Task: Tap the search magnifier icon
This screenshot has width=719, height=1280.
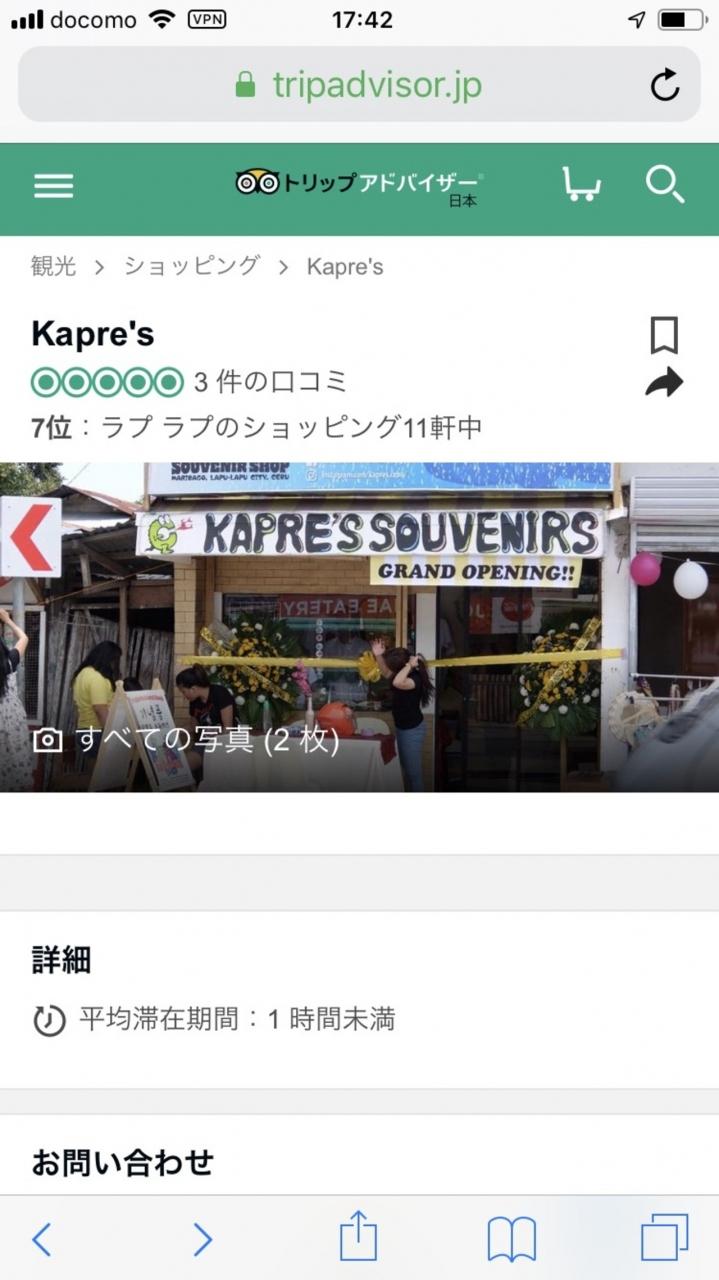Action: [x=665, y=185]
